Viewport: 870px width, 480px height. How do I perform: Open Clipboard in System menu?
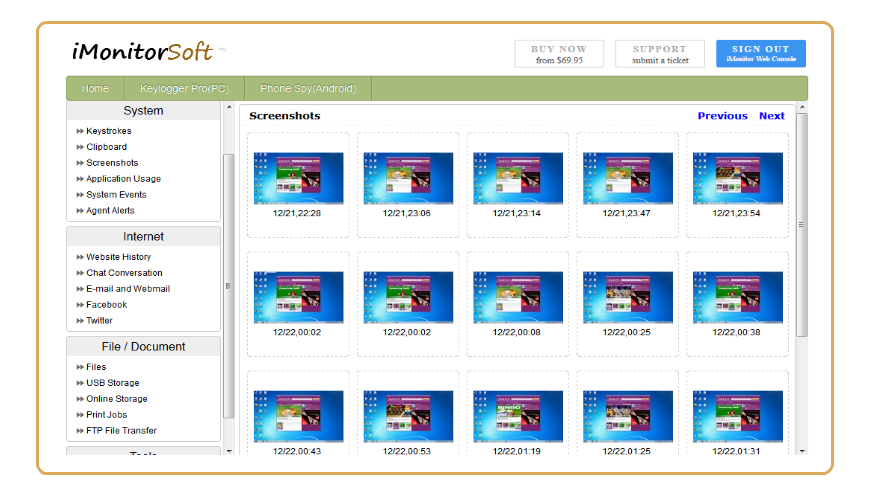pyautogui.click(x=107, y=147)
